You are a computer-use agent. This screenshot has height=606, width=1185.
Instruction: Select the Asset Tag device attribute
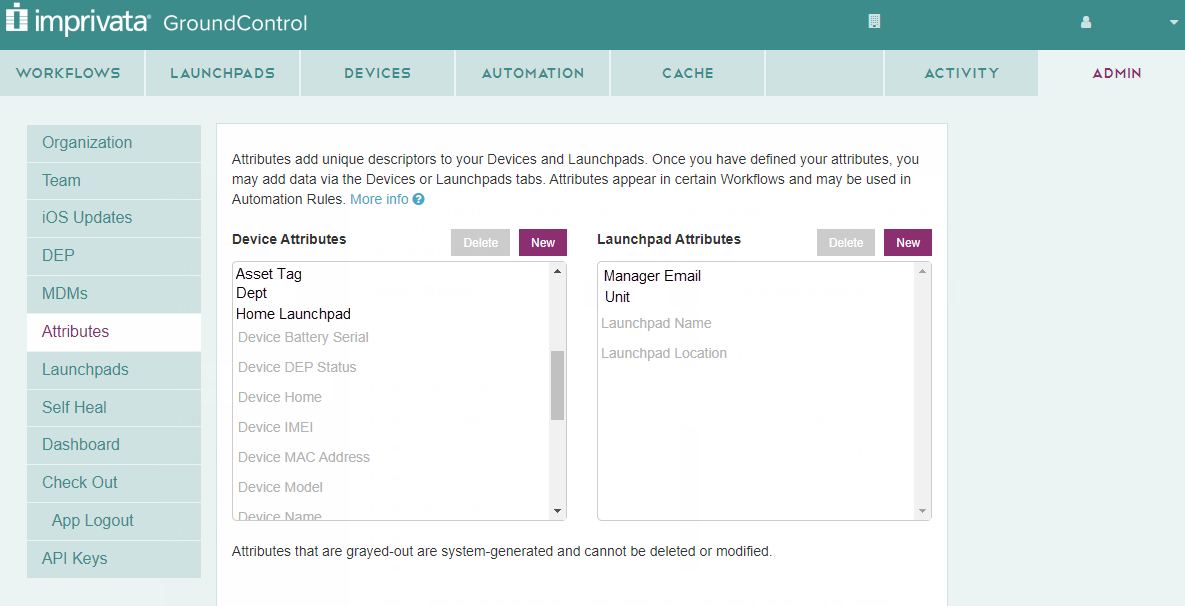[269, 274]
